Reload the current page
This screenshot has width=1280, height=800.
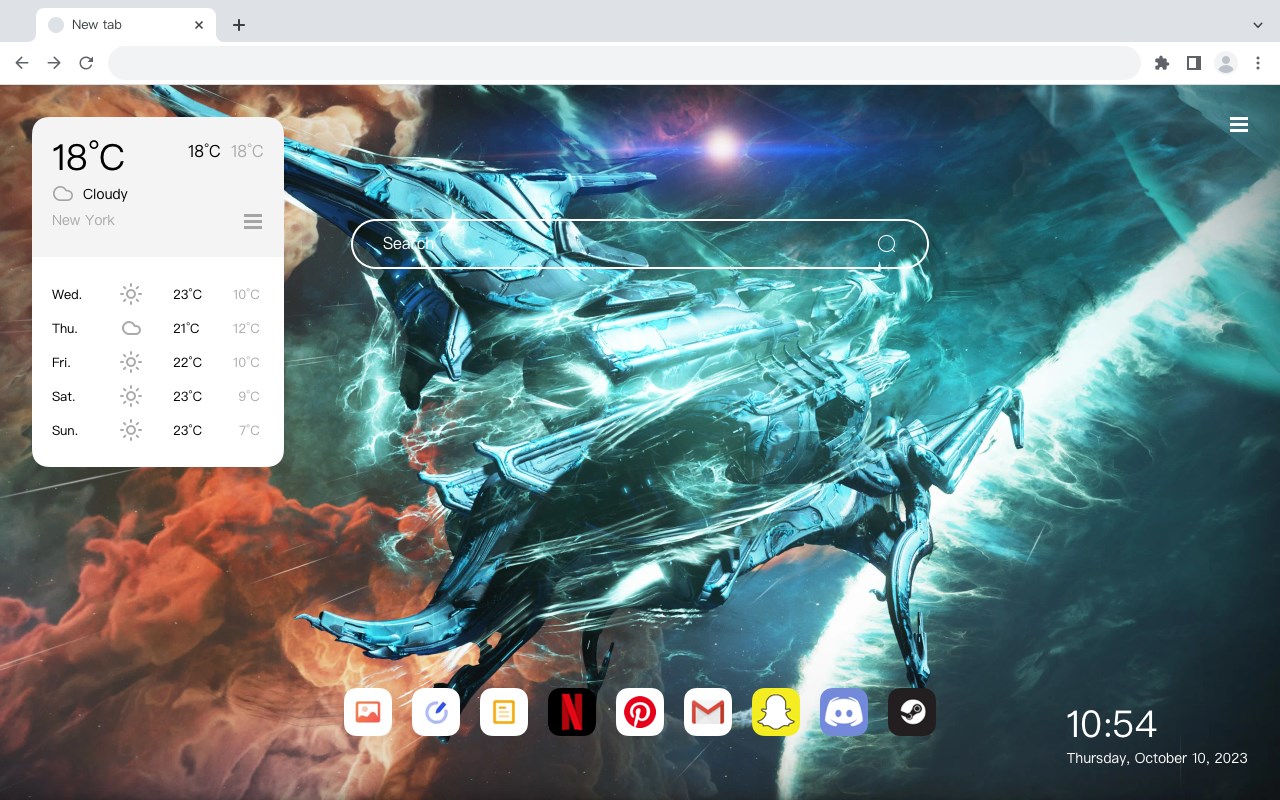pyautogui.click(x=86, y=63)
